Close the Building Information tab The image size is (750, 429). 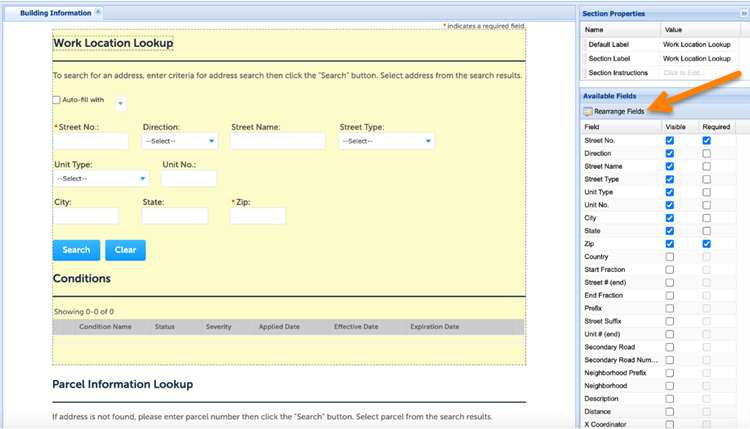point(97,13)
